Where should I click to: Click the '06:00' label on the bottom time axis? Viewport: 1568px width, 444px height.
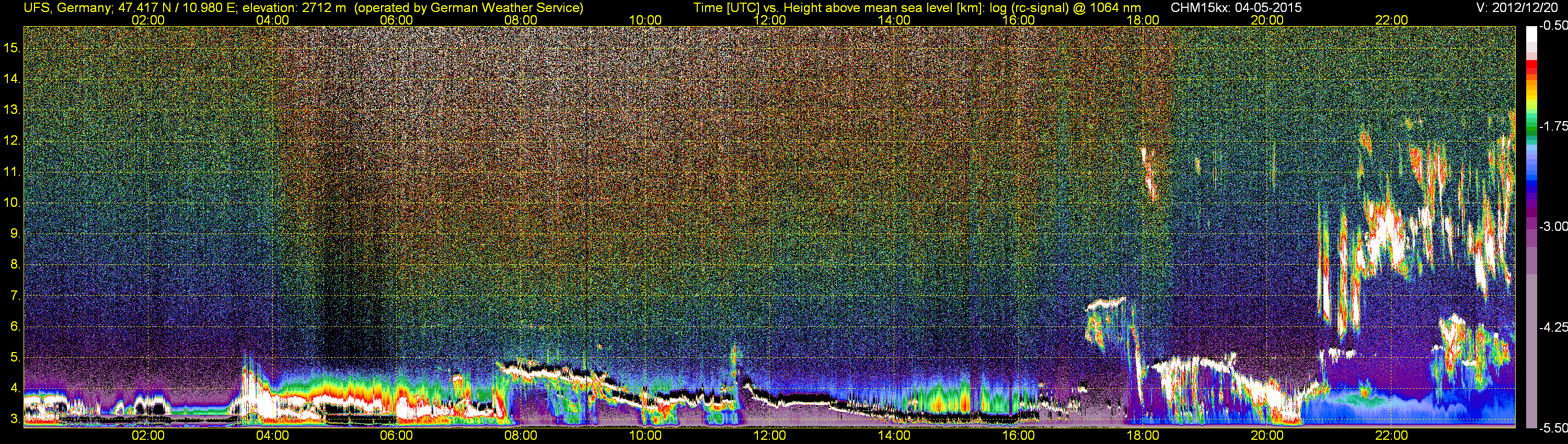(x=396, y=436)
